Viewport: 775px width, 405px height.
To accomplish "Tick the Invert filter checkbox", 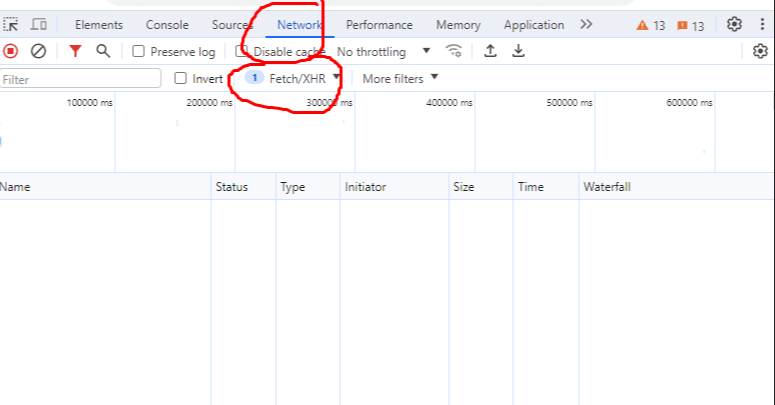I will (x=181, y=78).
